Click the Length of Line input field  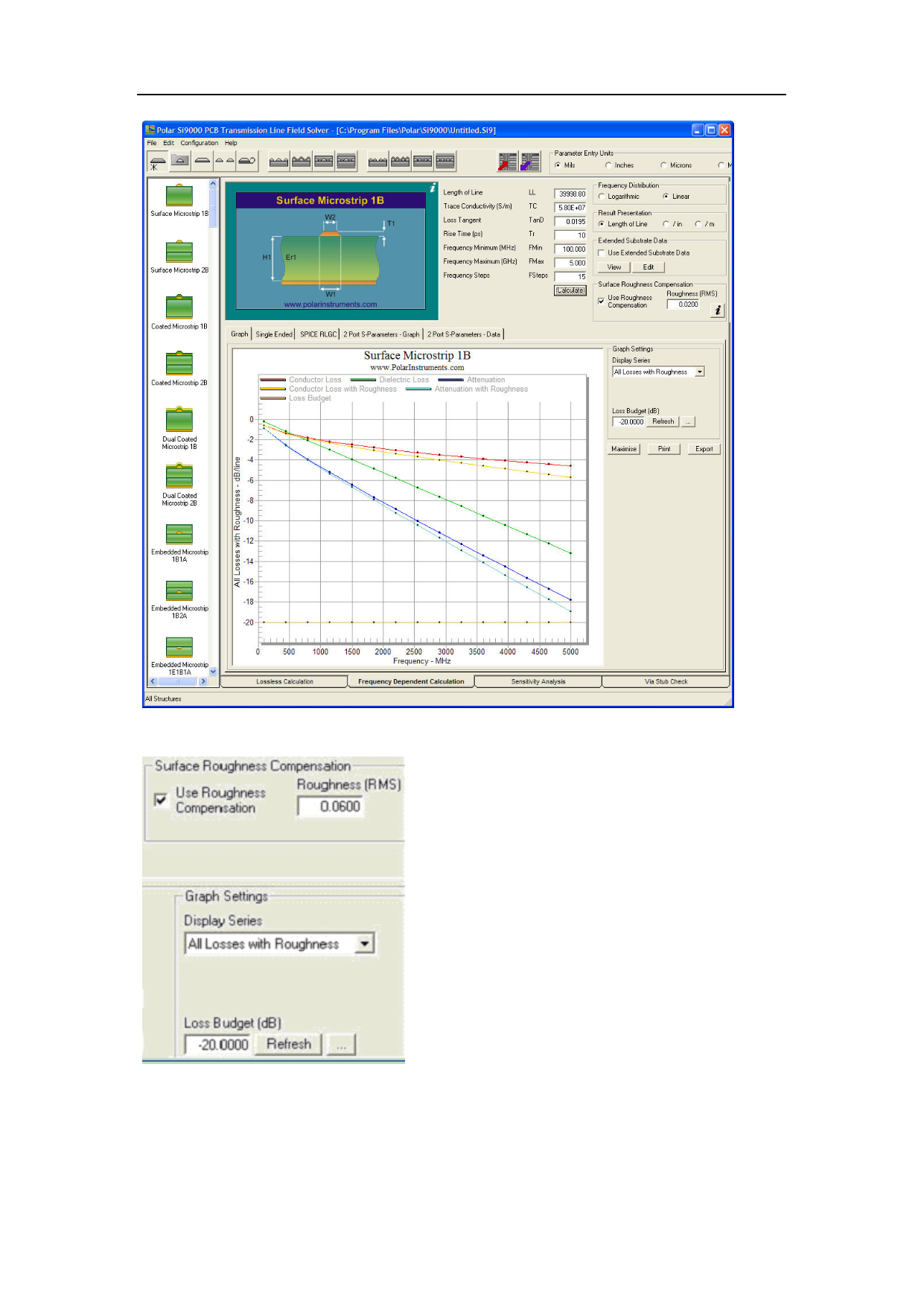tap(571, 194)
